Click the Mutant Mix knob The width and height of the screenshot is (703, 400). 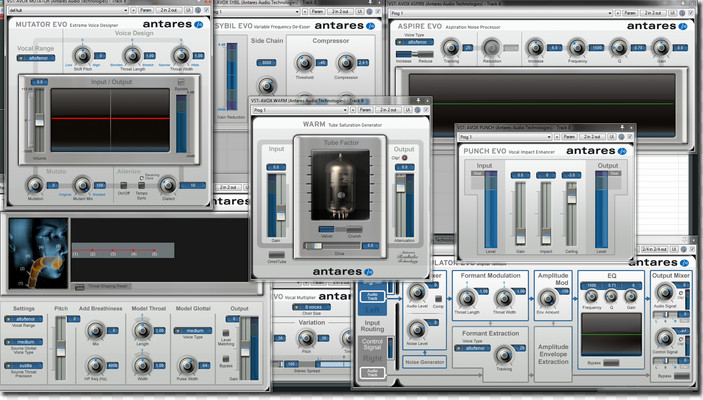point(82,185)
